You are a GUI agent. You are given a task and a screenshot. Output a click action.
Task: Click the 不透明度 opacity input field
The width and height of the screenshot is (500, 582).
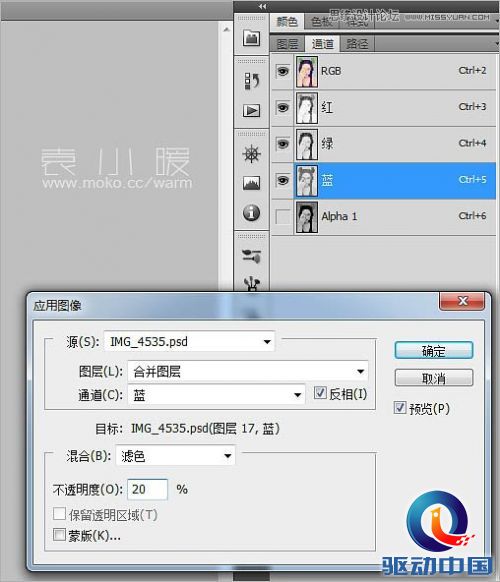147,489
